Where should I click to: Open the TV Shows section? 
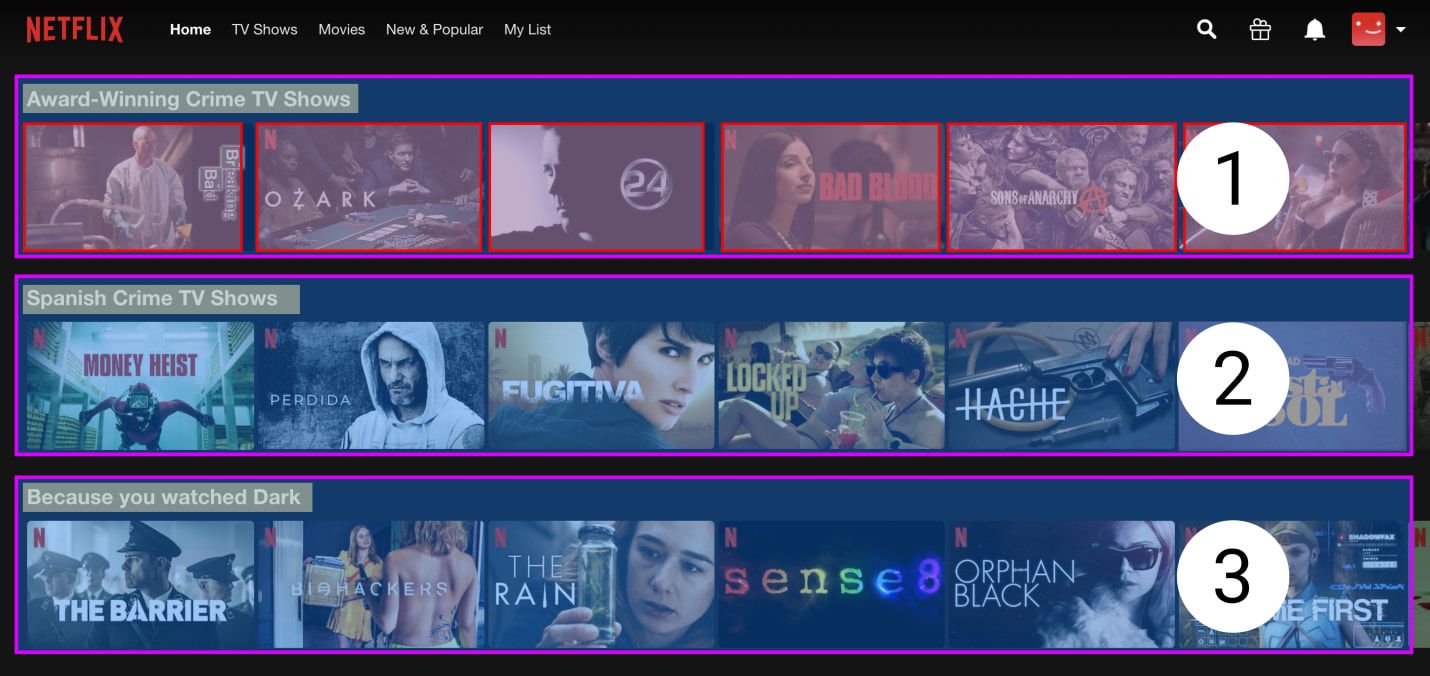point(265,30)
